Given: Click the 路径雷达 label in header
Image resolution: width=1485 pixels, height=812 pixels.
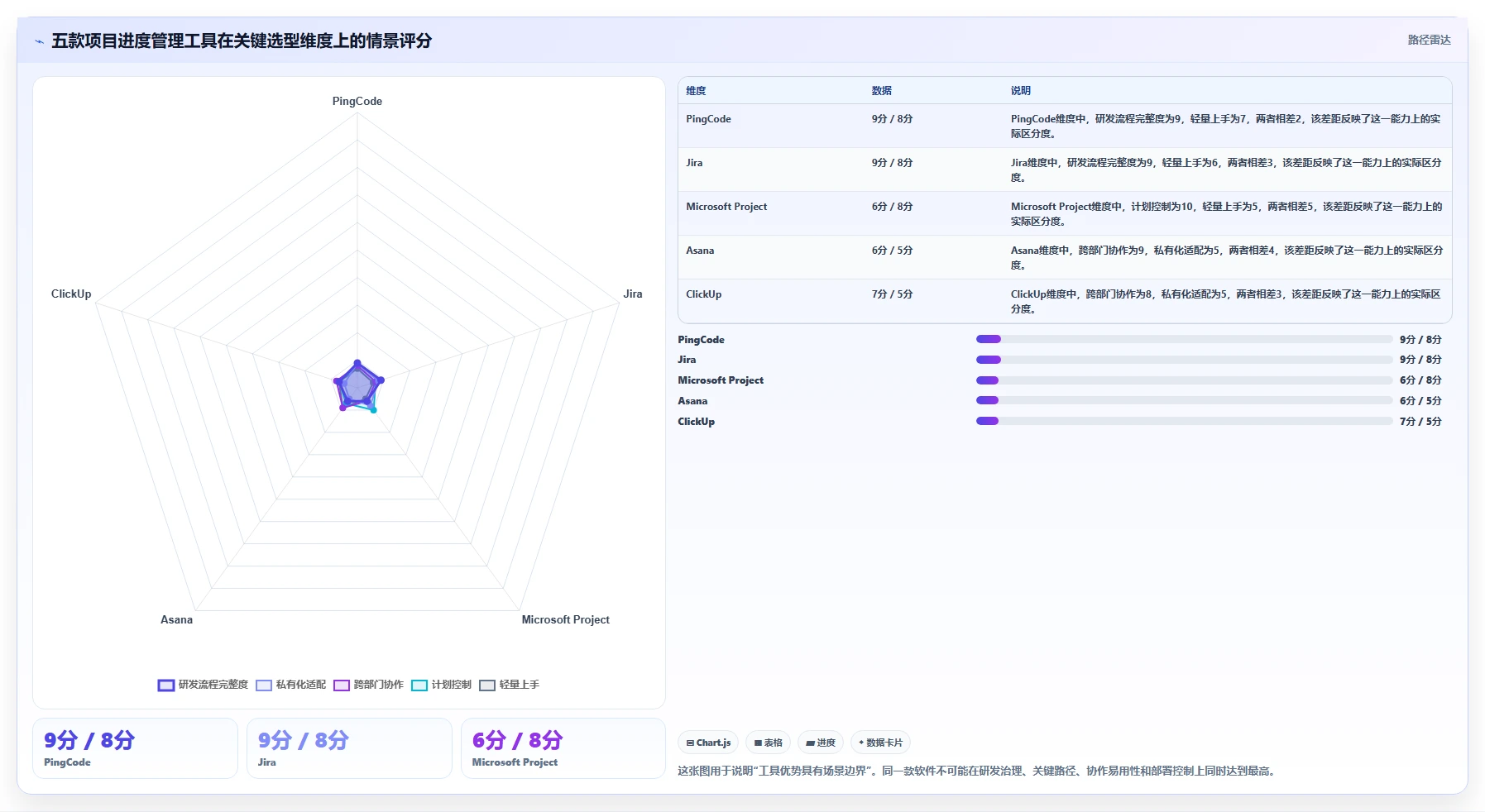Looking at the screenshot, I should (x=1429, y=40).
